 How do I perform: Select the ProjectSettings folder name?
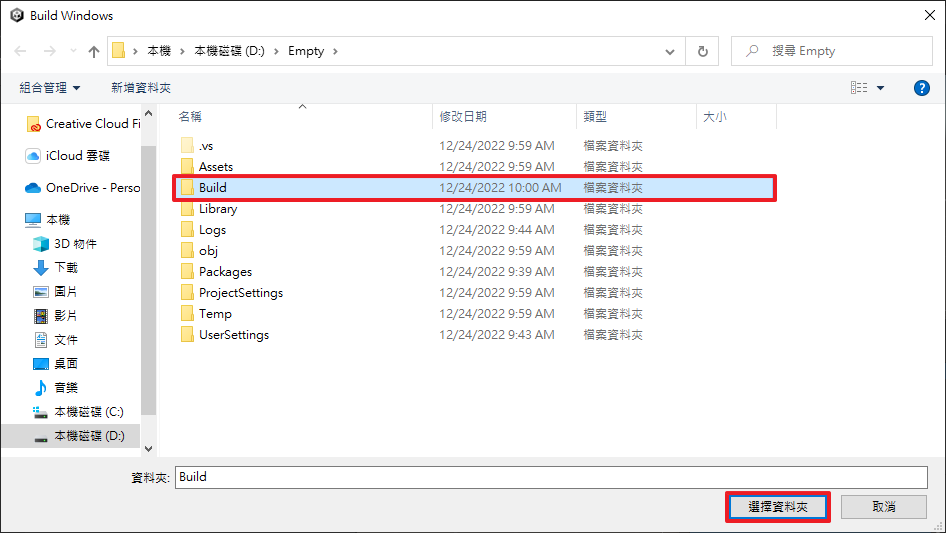pyautogui.click(x=241, y=293)
